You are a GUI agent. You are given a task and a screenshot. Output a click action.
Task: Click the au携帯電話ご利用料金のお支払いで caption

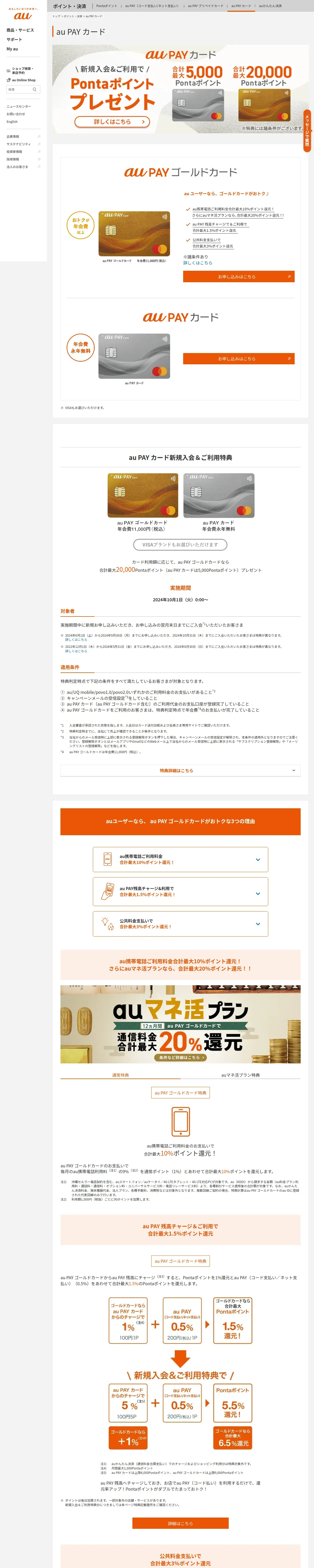point(181,1146)
